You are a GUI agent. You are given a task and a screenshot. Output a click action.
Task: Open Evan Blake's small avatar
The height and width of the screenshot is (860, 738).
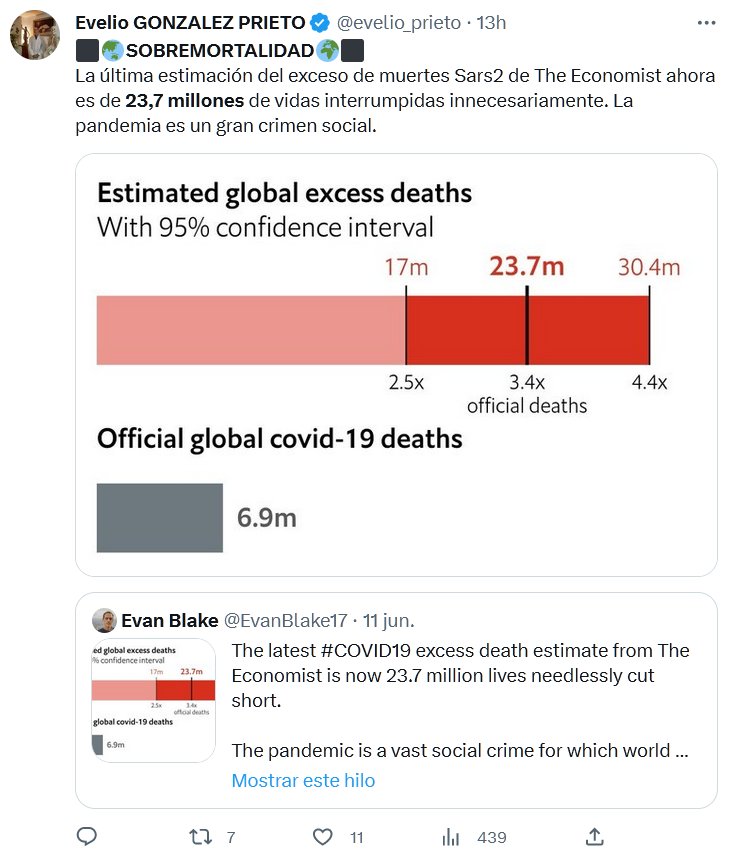pos(104,620)
